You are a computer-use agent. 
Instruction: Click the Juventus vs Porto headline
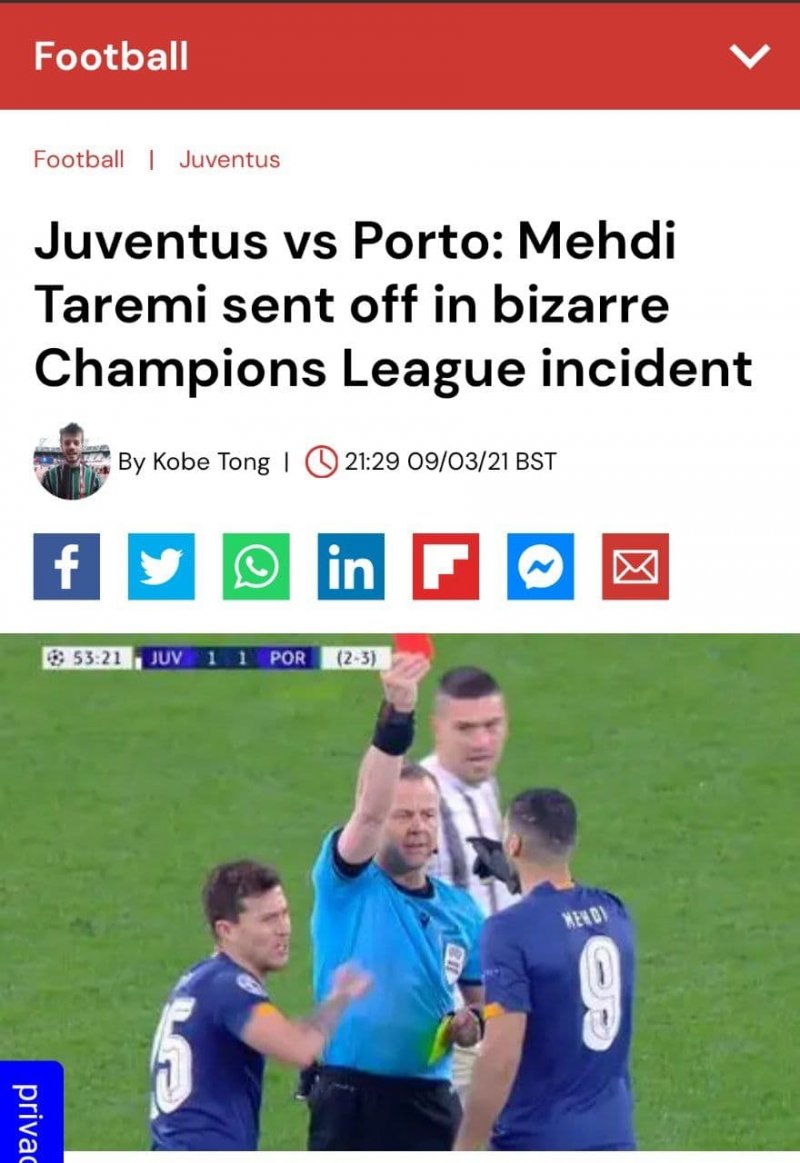point(393,303)
